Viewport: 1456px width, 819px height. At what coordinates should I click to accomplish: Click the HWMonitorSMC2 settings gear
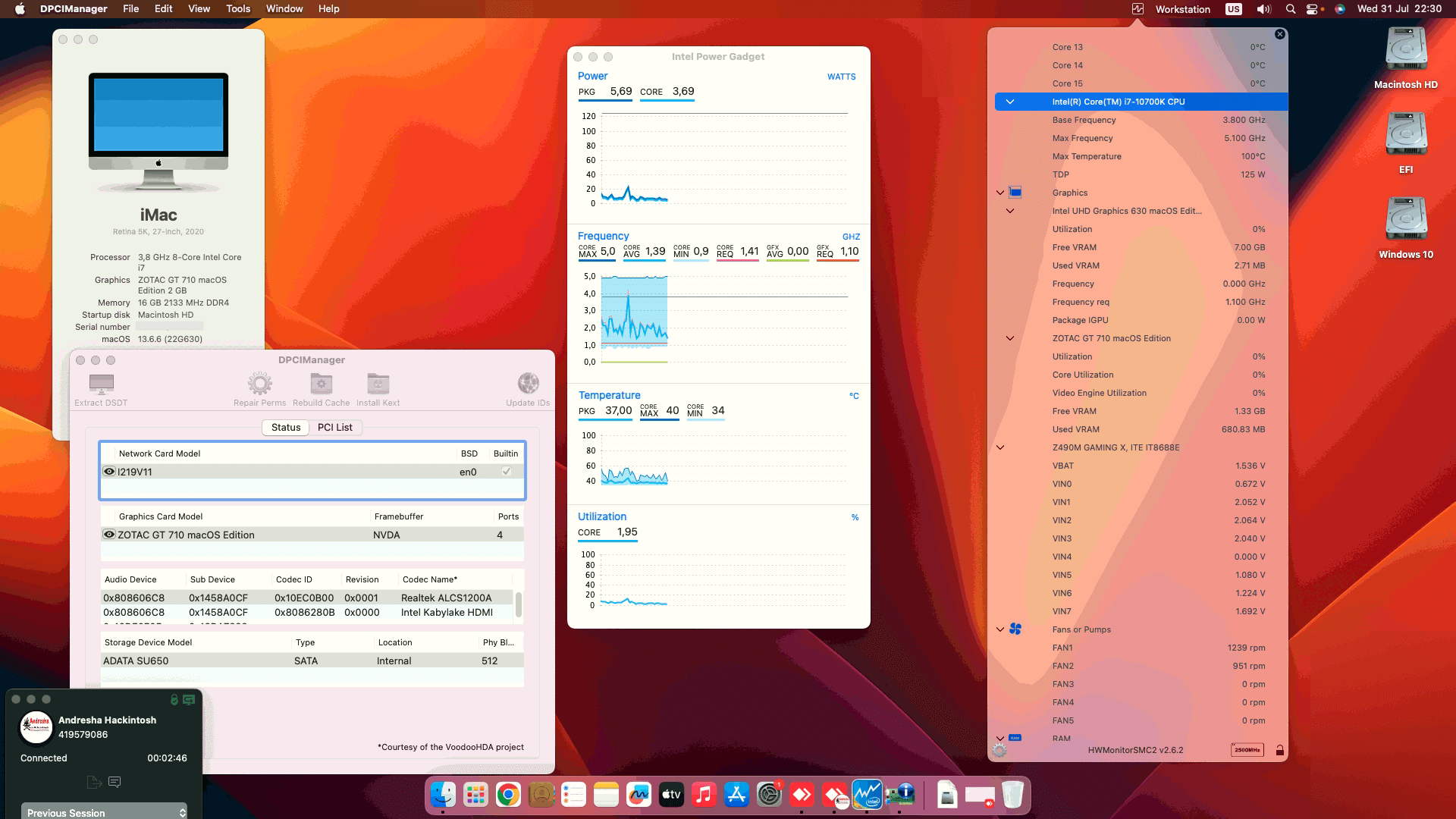pyautogui.click(x=999, y=751)
